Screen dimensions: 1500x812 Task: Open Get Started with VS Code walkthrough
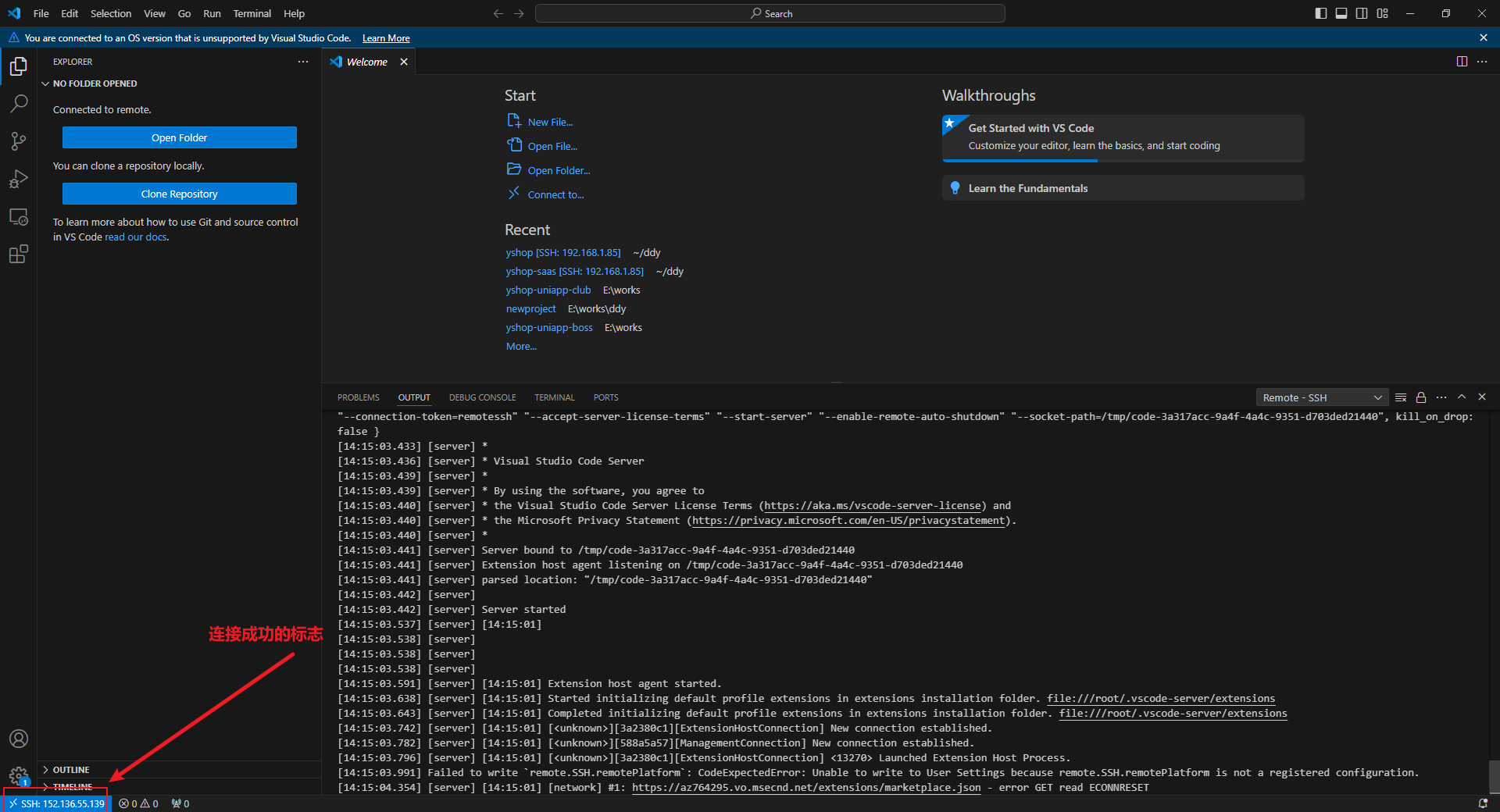pyautogui.click(x=1123, y=138)
